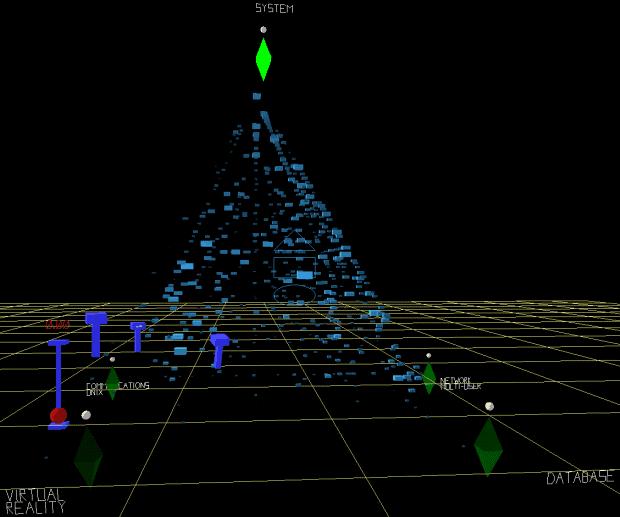Click the red text label near blue markers
The height and width of the screenshot is (517, 620).
(57, 325)
